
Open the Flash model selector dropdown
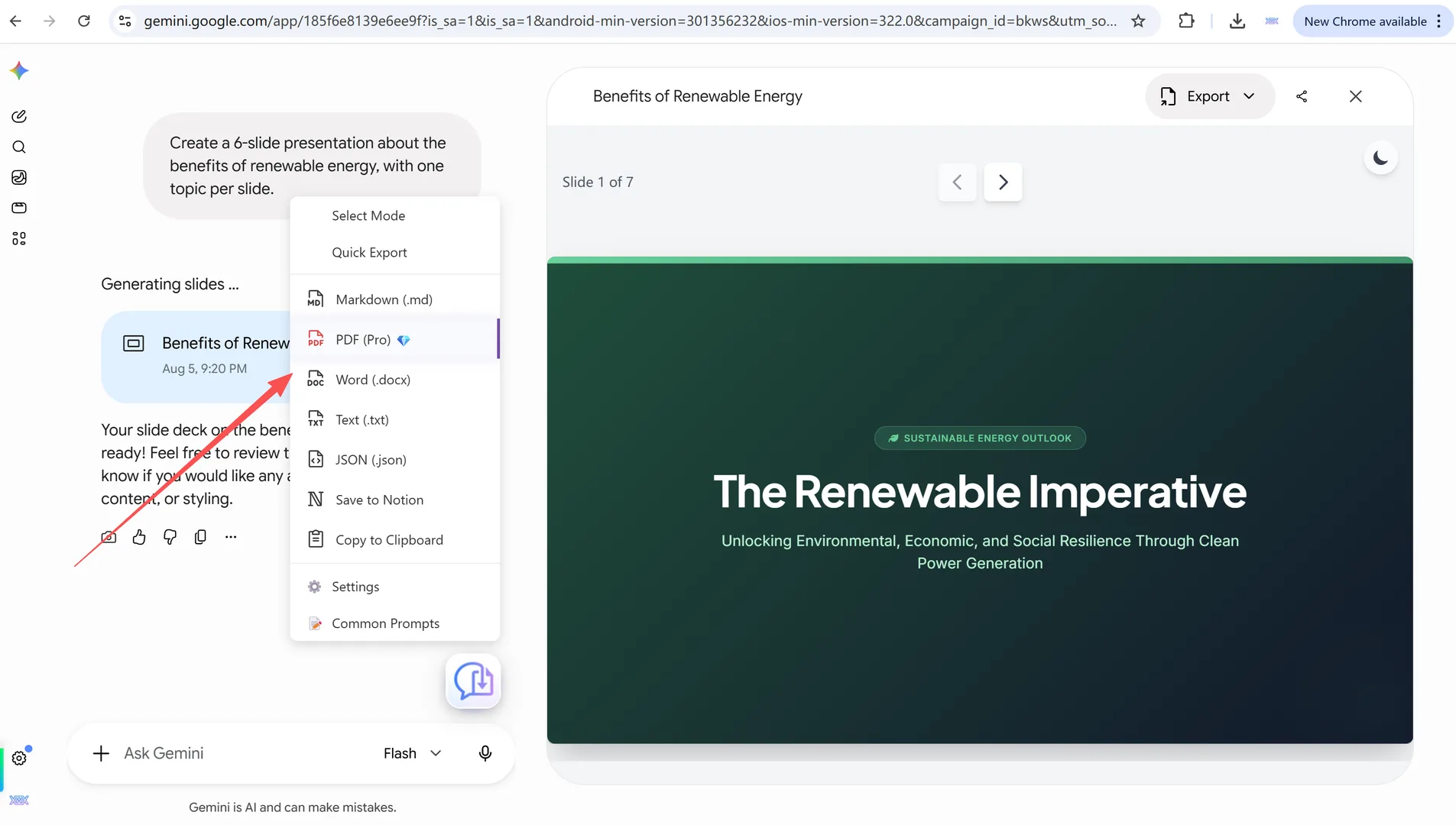point(413,753)
